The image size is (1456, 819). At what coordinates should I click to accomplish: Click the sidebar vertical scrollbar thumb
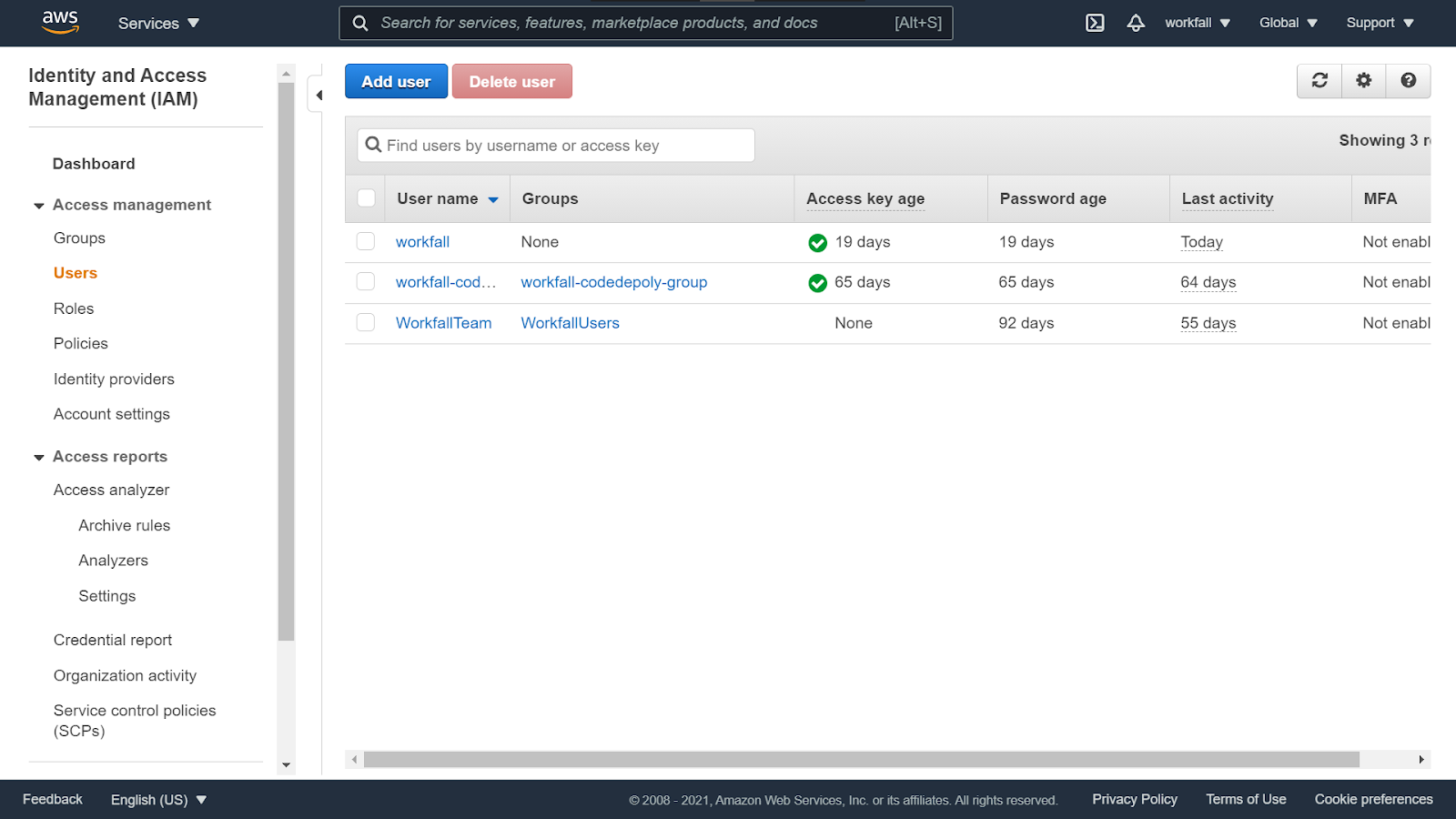pos(286,362)
